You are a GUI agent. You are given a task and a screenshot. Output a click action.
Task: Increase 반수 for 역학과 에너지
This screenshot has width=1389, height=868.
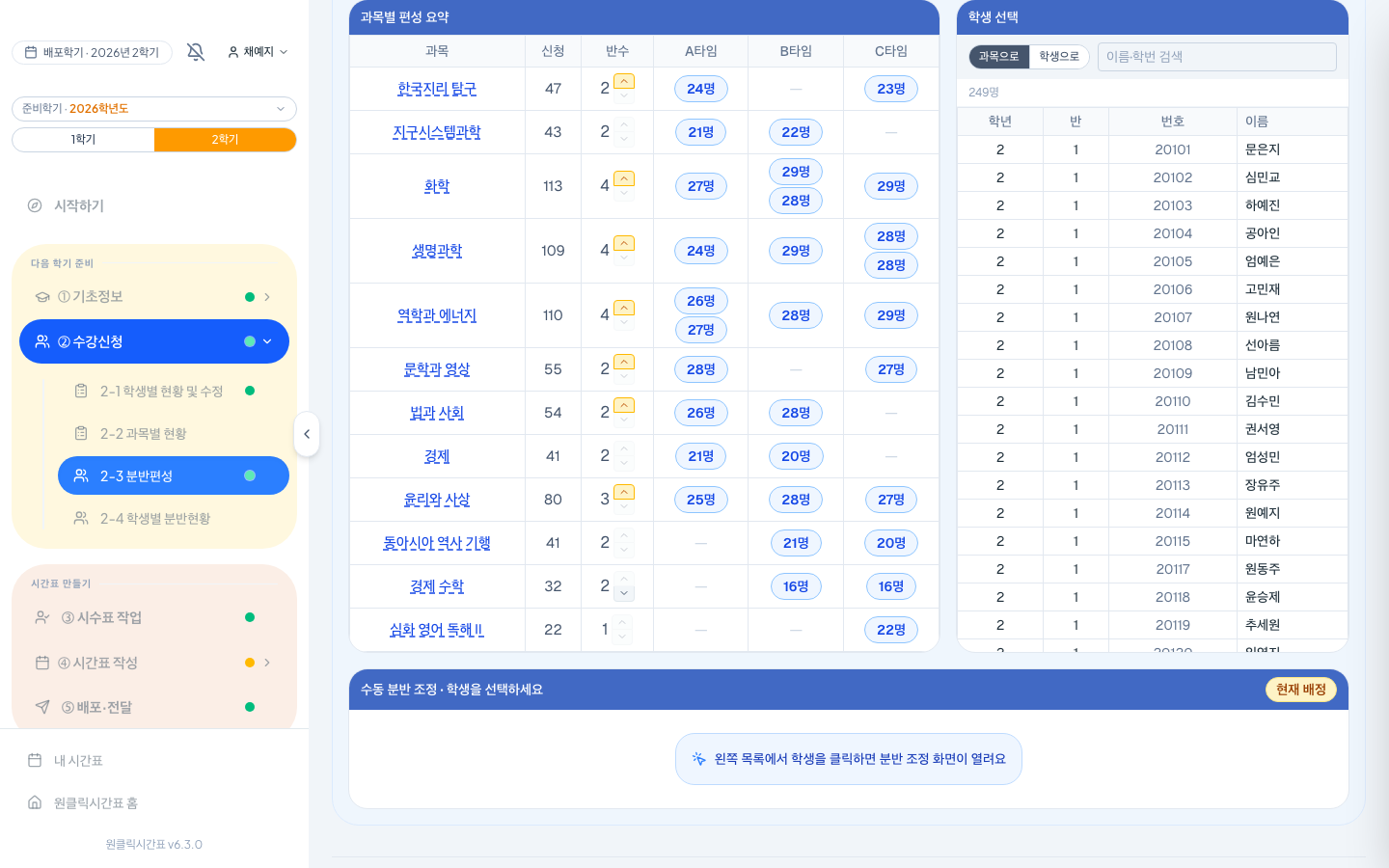click(624, 308)
